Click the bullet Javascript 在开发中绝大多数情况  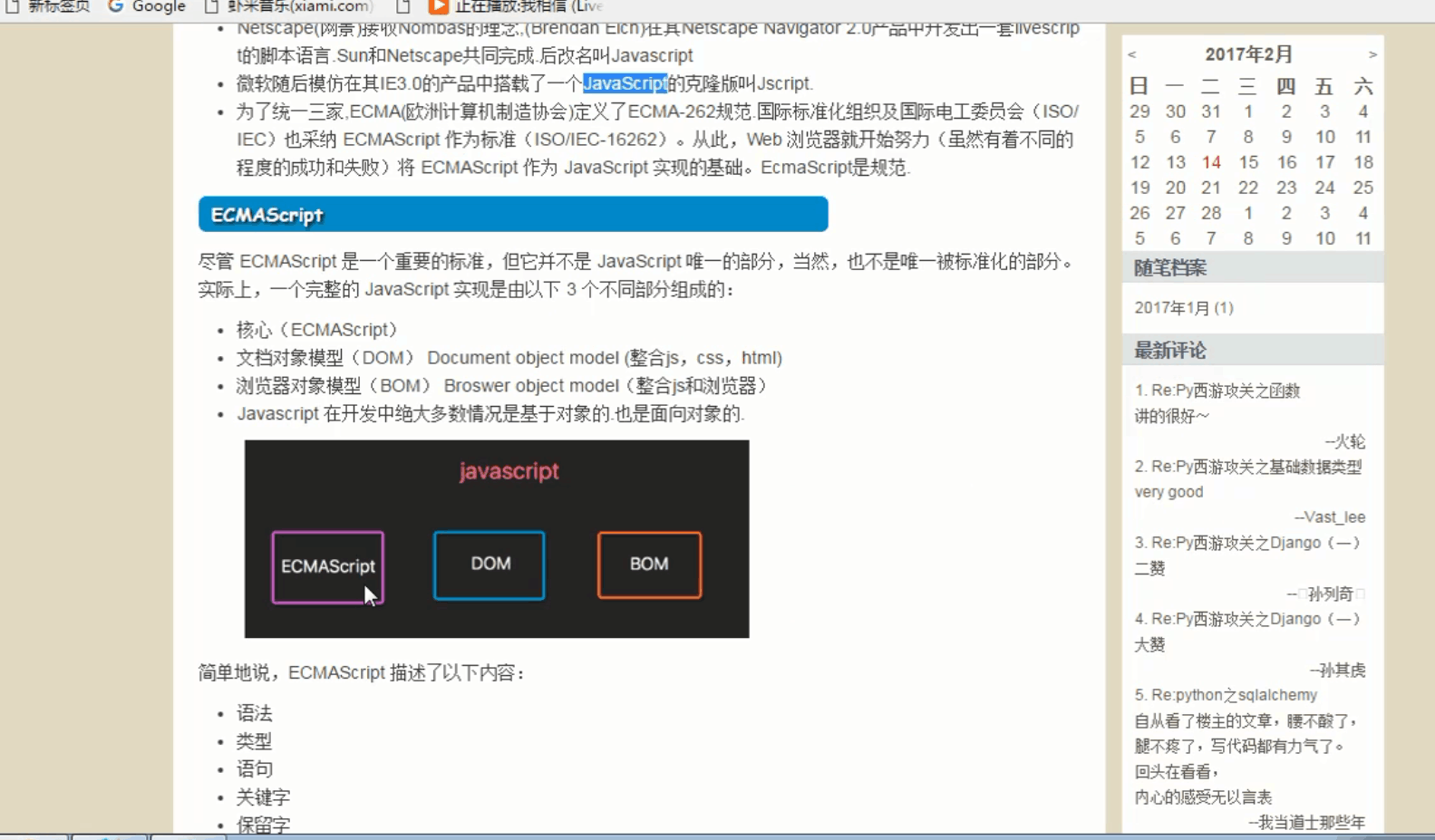[490, 414]
